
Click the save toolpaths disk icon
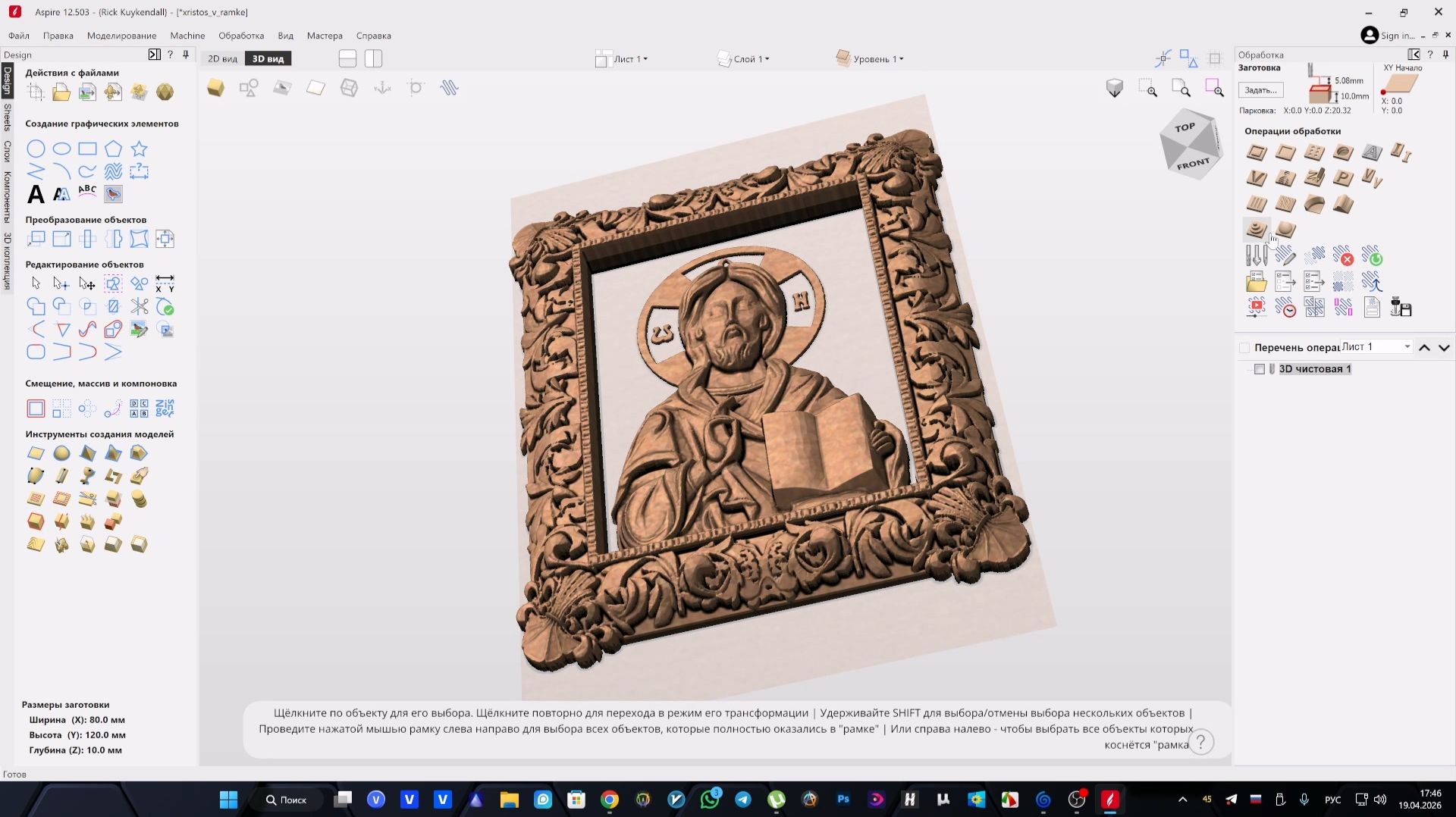[x=1401, y=307]
